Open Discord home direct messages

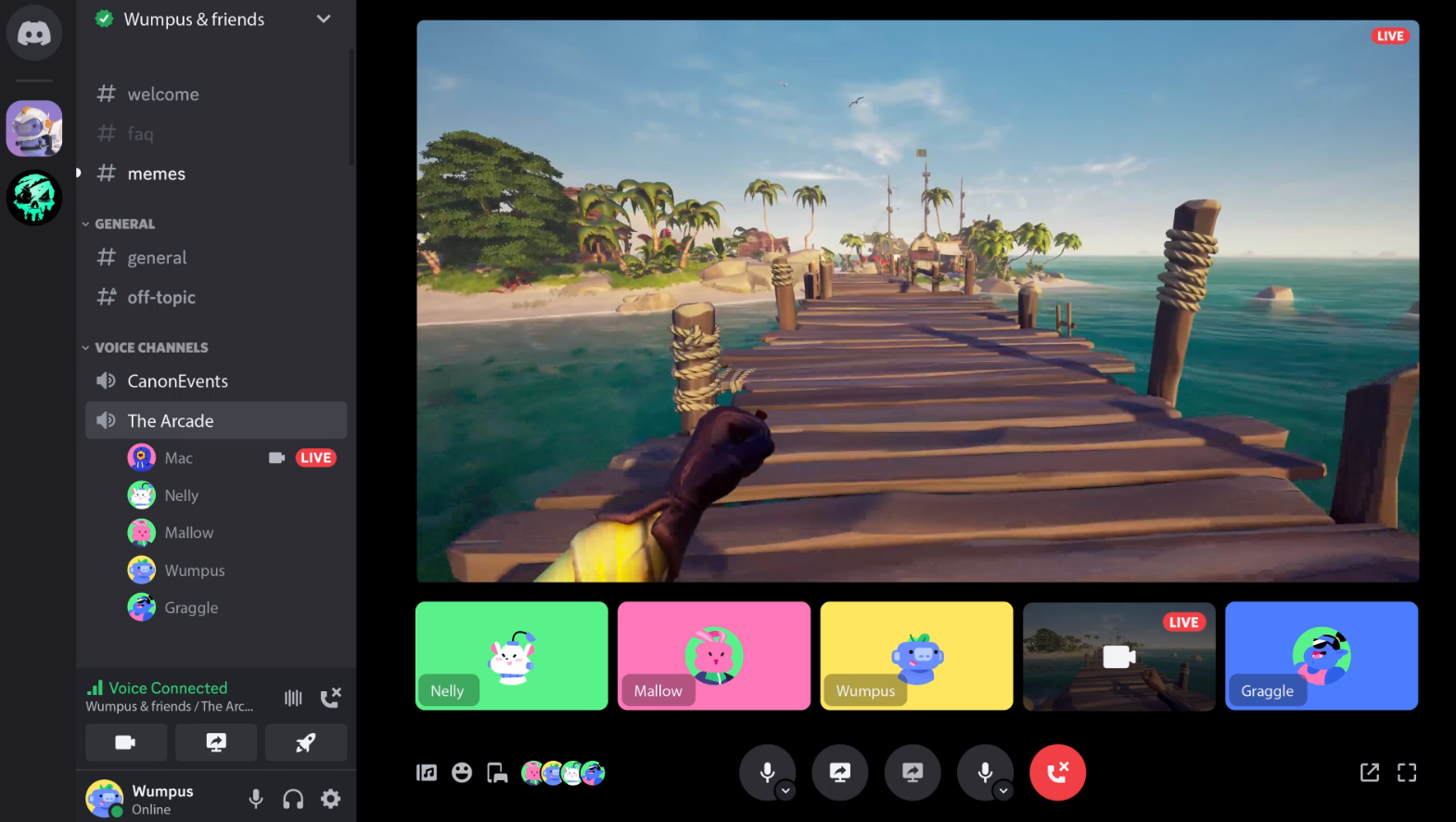[34, 33]
